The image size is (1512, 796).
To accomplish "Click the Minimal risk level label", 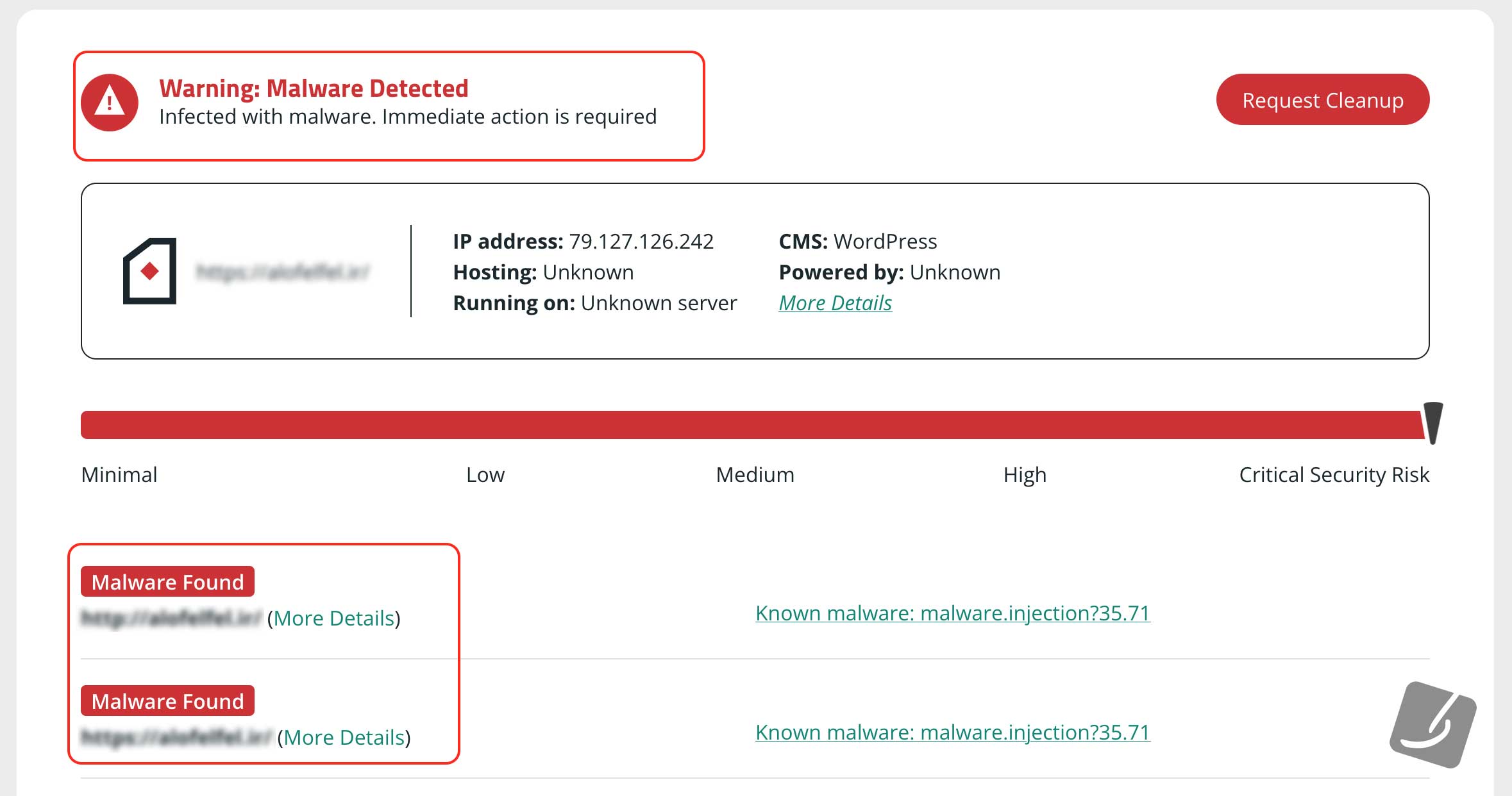I will [x=119, y=475].
